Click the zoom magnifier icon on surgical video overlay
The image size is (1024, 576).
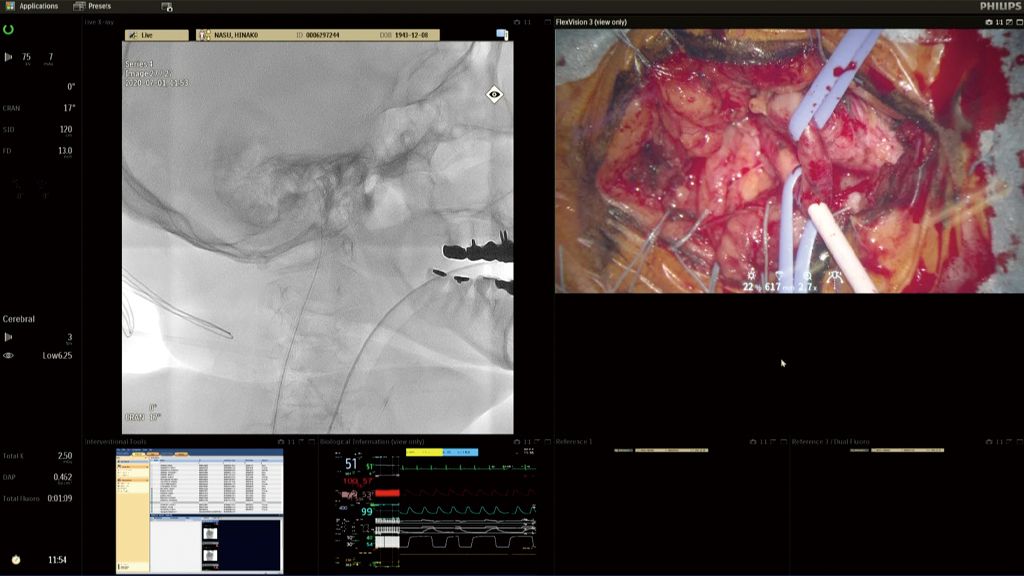(807, 276)
